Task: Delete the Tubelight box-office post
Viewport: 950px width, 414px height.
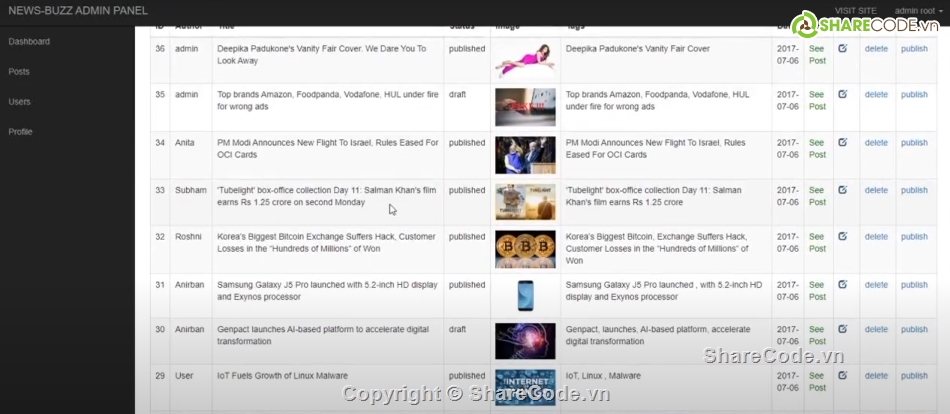Action: point(876,190)
